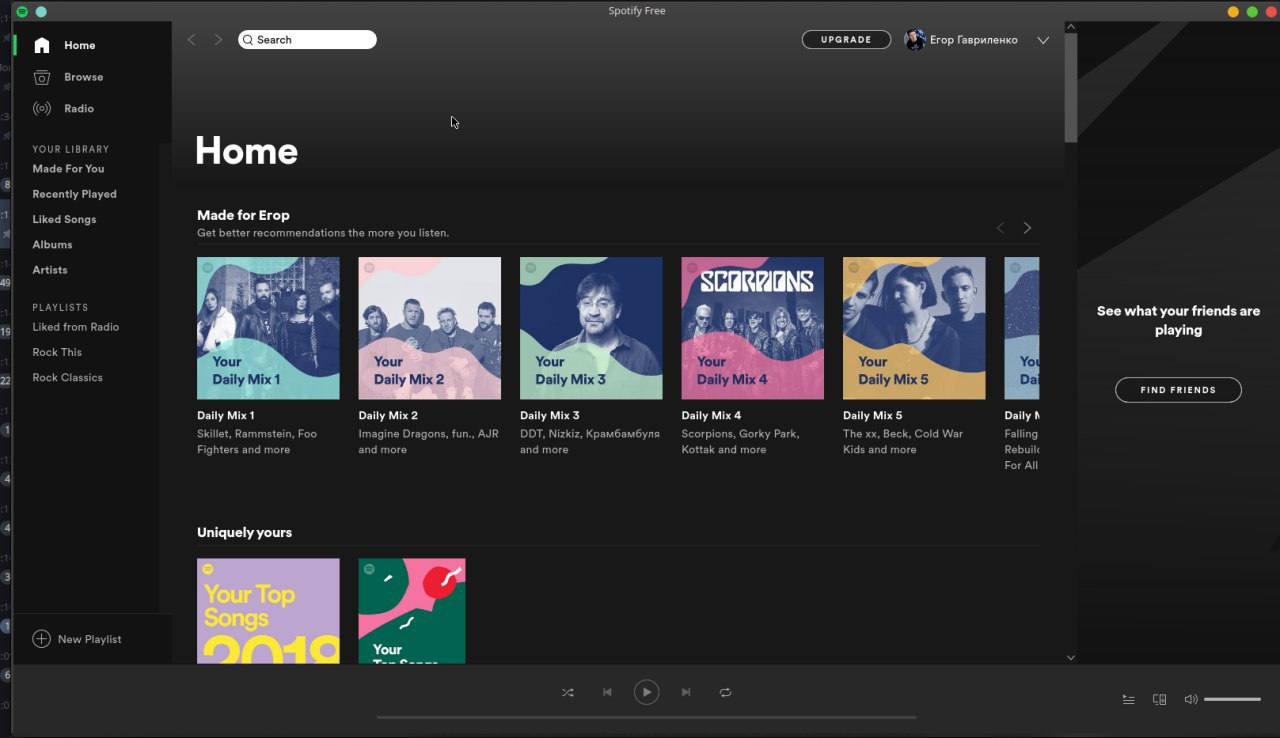Click 'Skillet, Rammstein, Foo Fighters and more'
The image size is (1280, 738).
(x=257, y=442)
